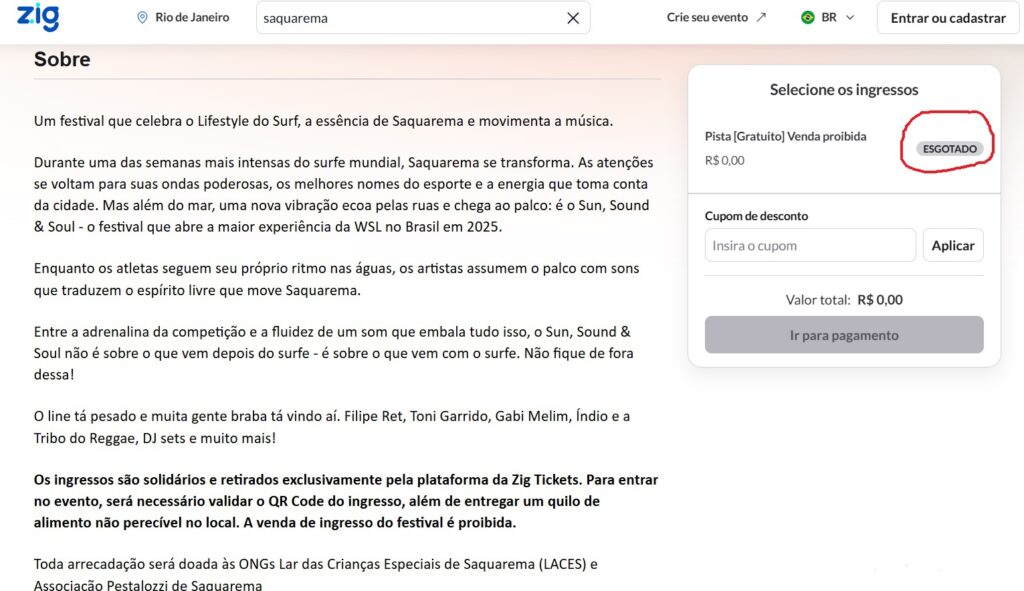Image resolution: width=1024 pixels, height=591 pixels.
Task: Click the ticket price R$ 0,00
Action: click(724, 160)
